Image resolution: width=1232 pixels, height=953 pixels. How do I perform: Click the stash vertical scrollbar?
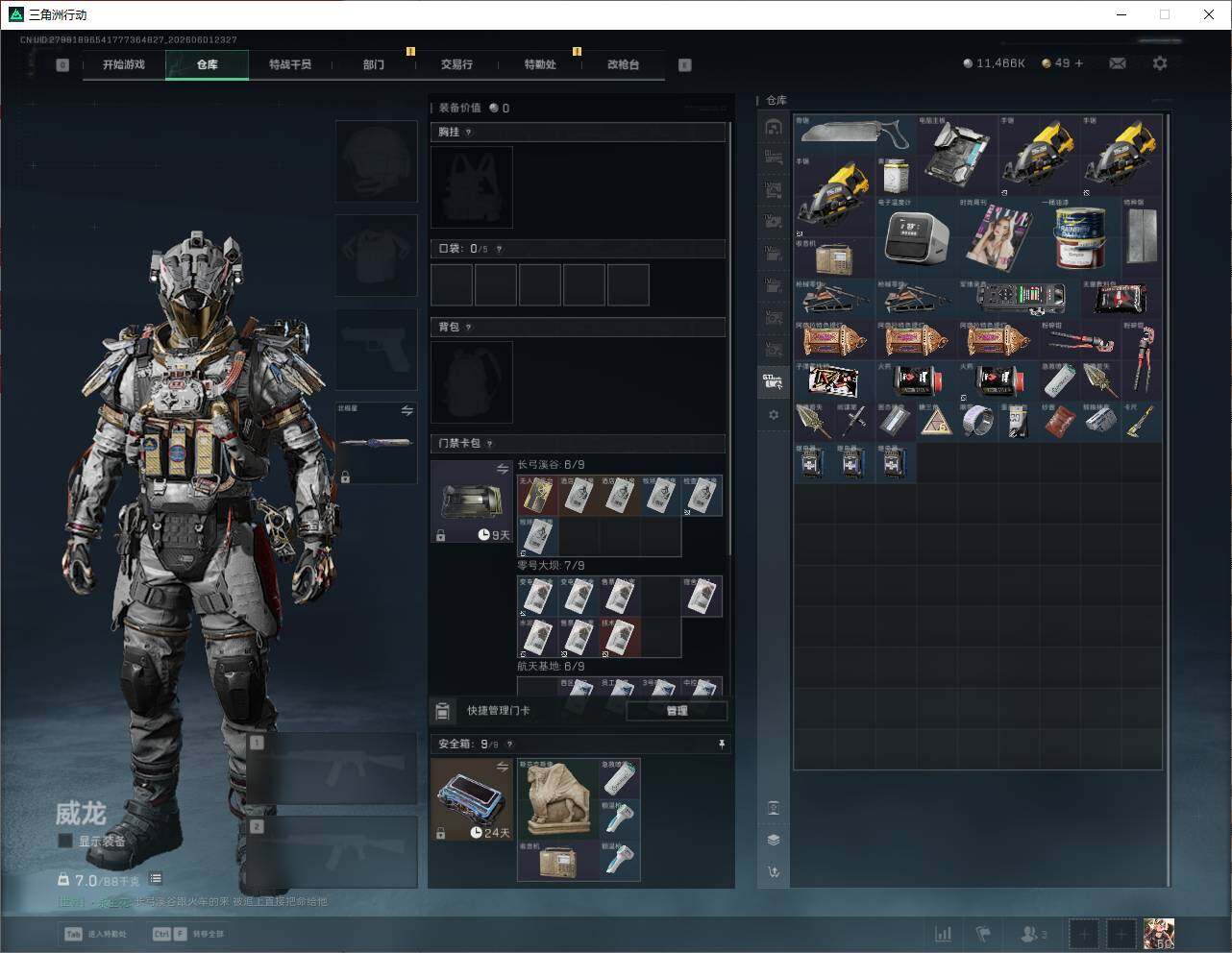tap(1168, 500)
